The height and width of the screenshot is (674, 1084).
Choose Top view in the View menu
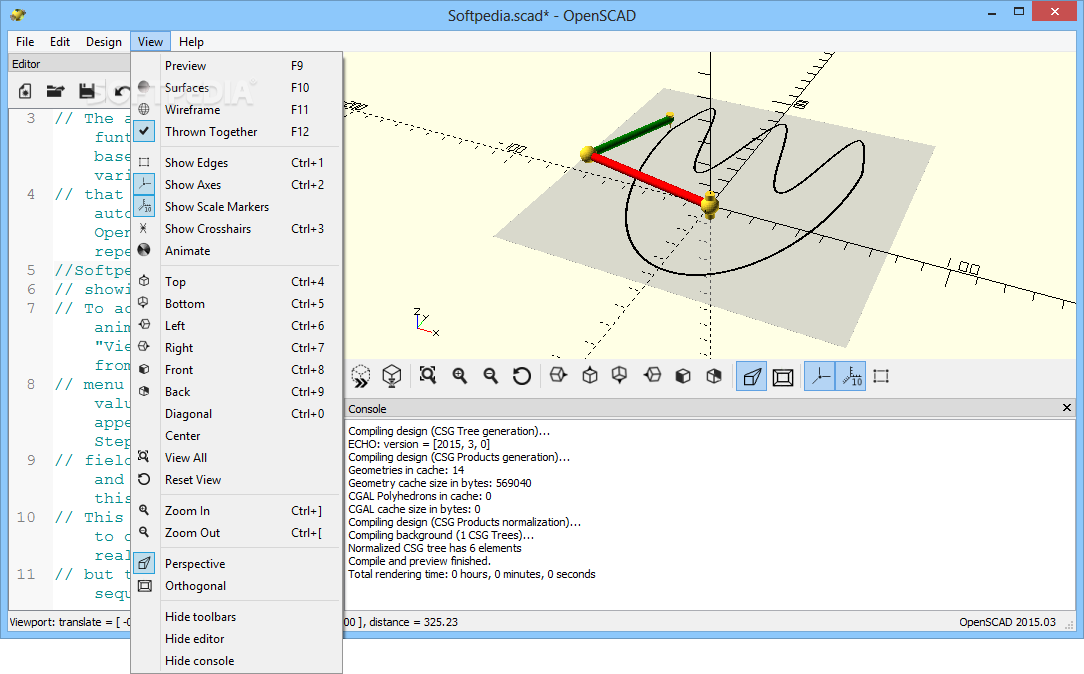tap(236, 281)
